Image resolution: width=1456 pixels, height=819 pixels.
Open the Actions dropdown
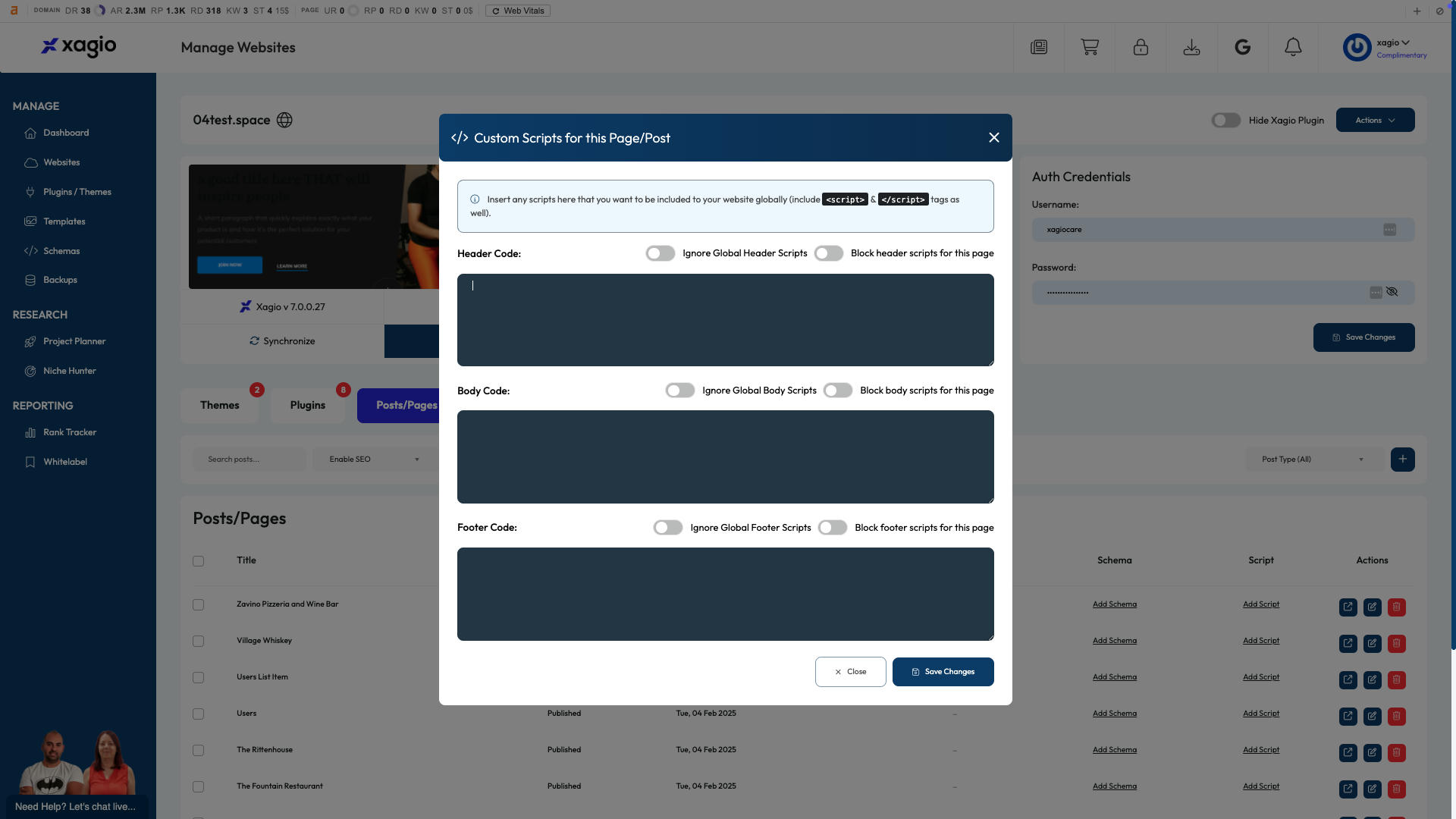pos(1375,120)
